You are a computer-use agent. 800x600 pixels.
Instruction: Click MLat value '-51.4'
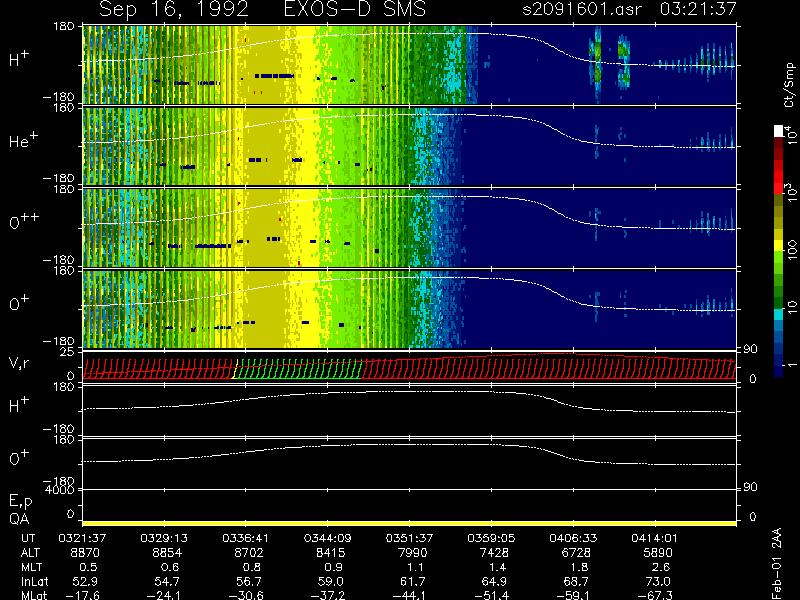click(491, 595)
